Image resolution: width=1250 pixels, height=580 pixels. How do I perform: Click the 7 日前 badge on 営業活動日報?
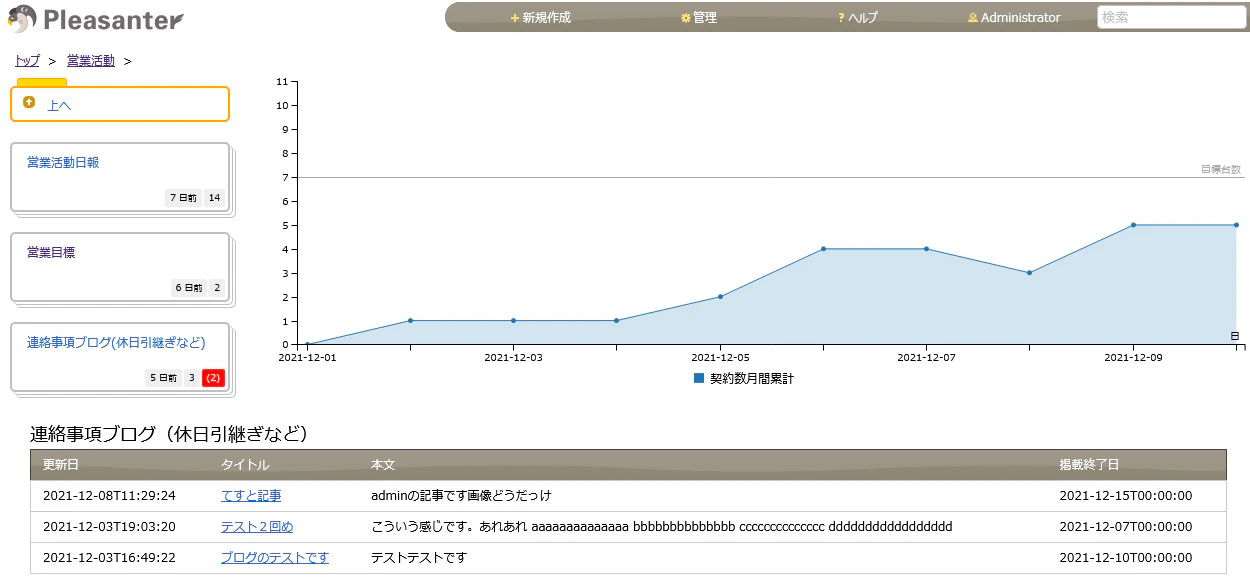[x=183, y=198]
